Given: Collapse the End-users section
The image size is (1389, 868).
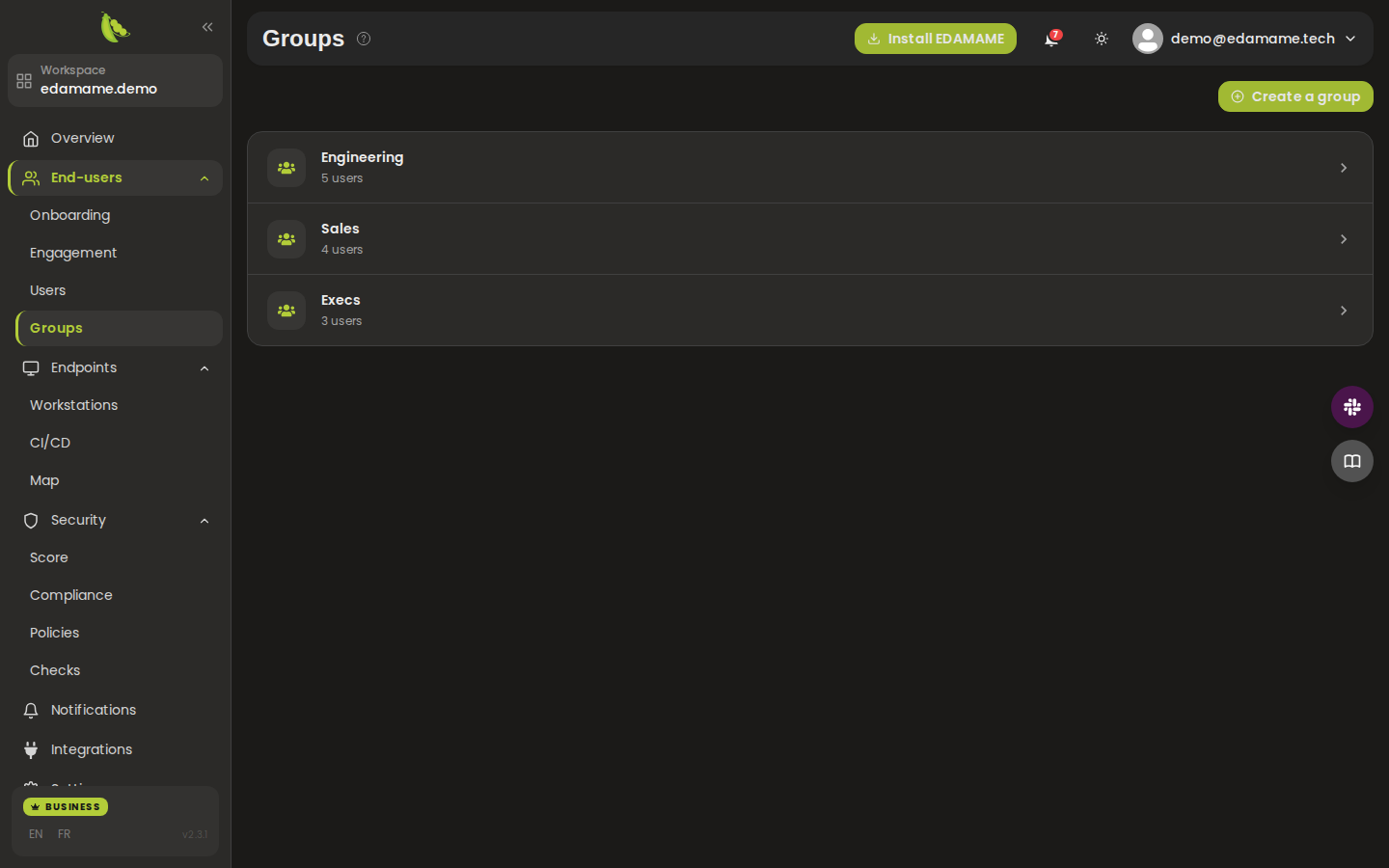Looking at the screenshot, I should pyautogui.click(x=204, y=178).
